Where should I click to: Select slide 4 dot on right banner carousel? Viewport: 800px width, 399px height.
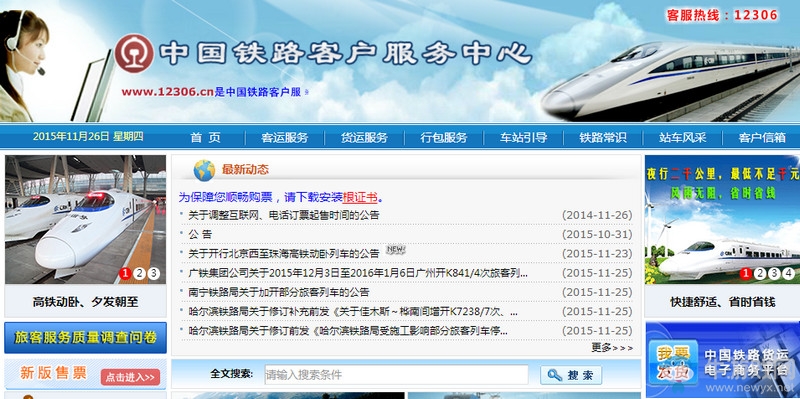click(788, 274)
